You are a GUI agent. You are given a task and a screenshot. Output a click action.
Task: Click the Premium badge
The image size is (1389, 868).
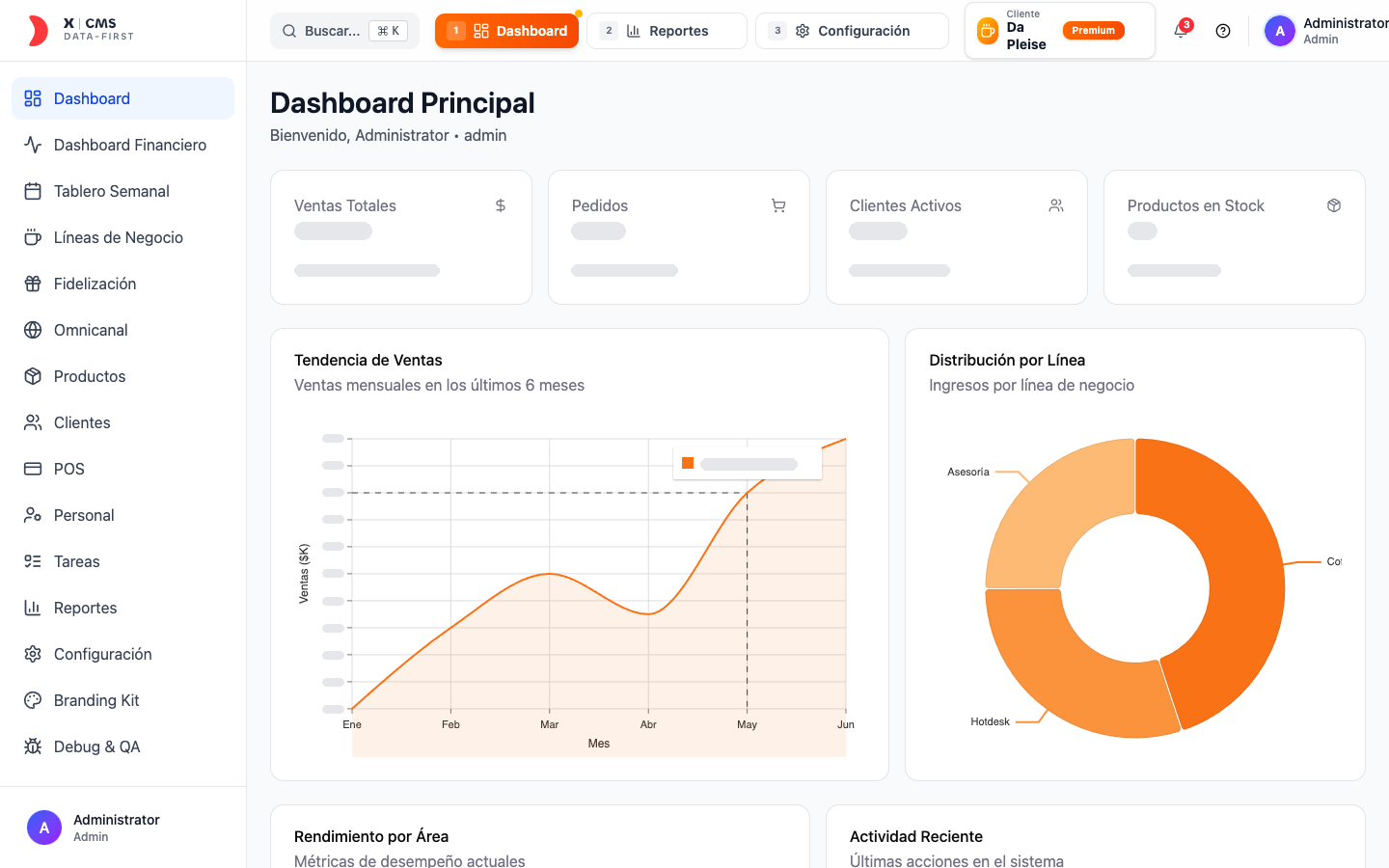[1094, 31]
